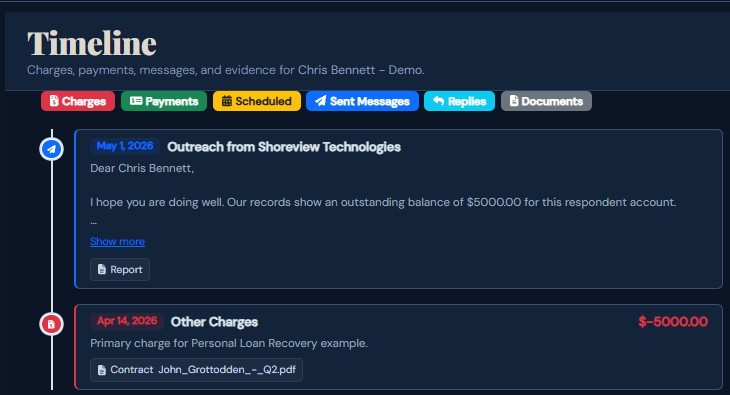The width and height of the screenshot is (730, 395).
Task: Click the paper-plane marker on the timeline
Action: pyautogui.click(x=51, y=149)
